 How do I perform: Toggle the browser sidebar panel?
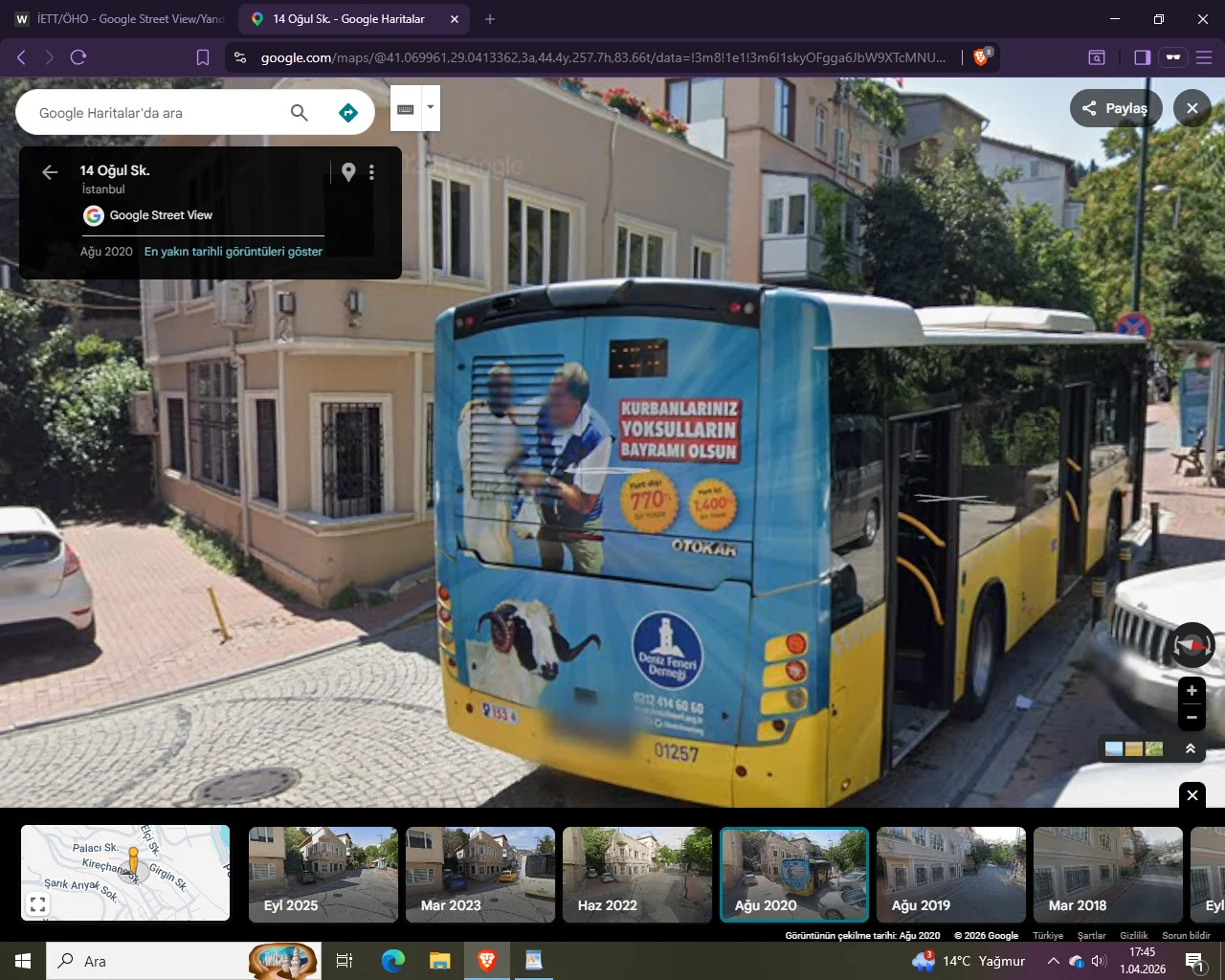tap(1142, 57)
